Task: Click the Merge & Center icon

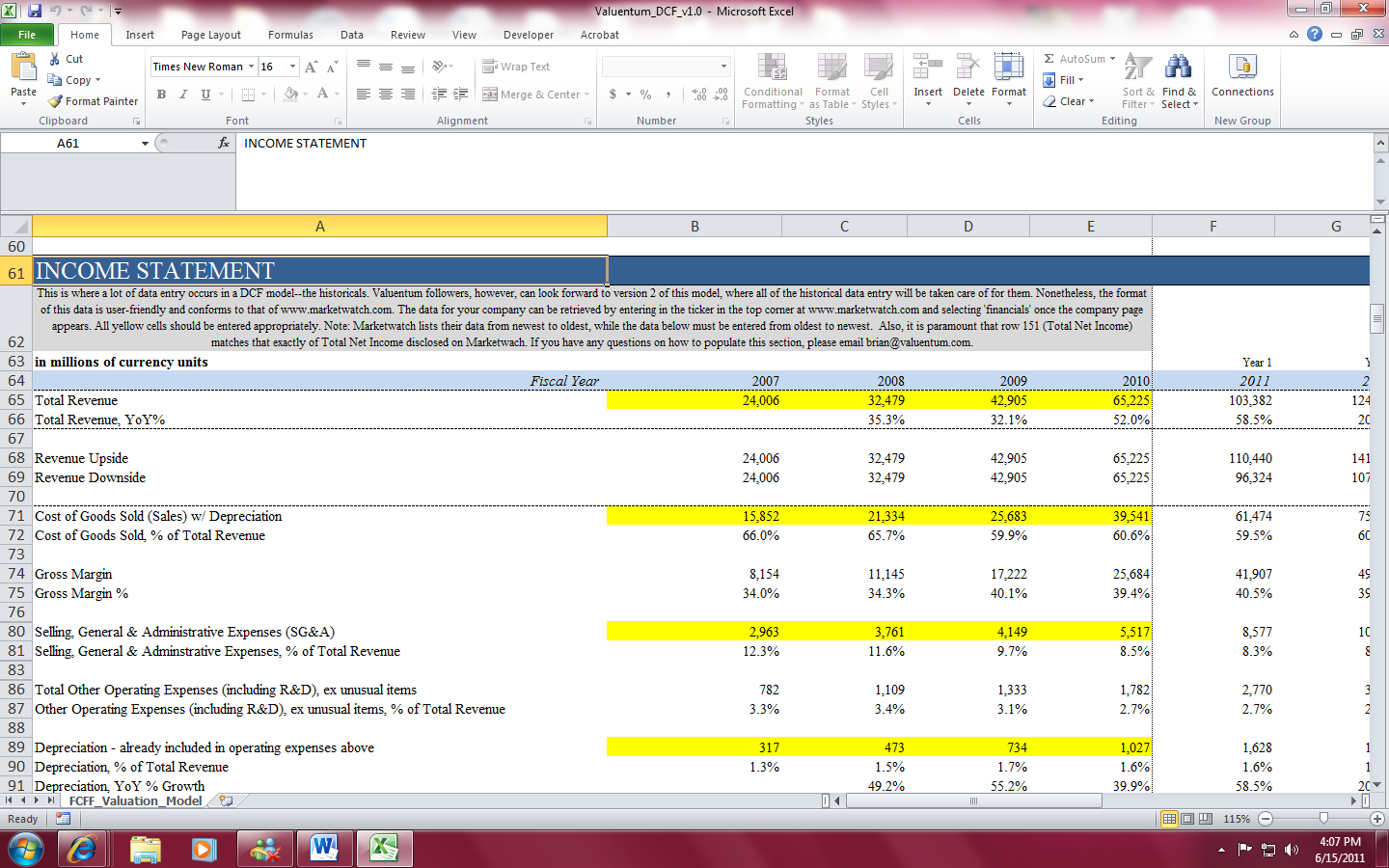Action: tap(490, 95)
